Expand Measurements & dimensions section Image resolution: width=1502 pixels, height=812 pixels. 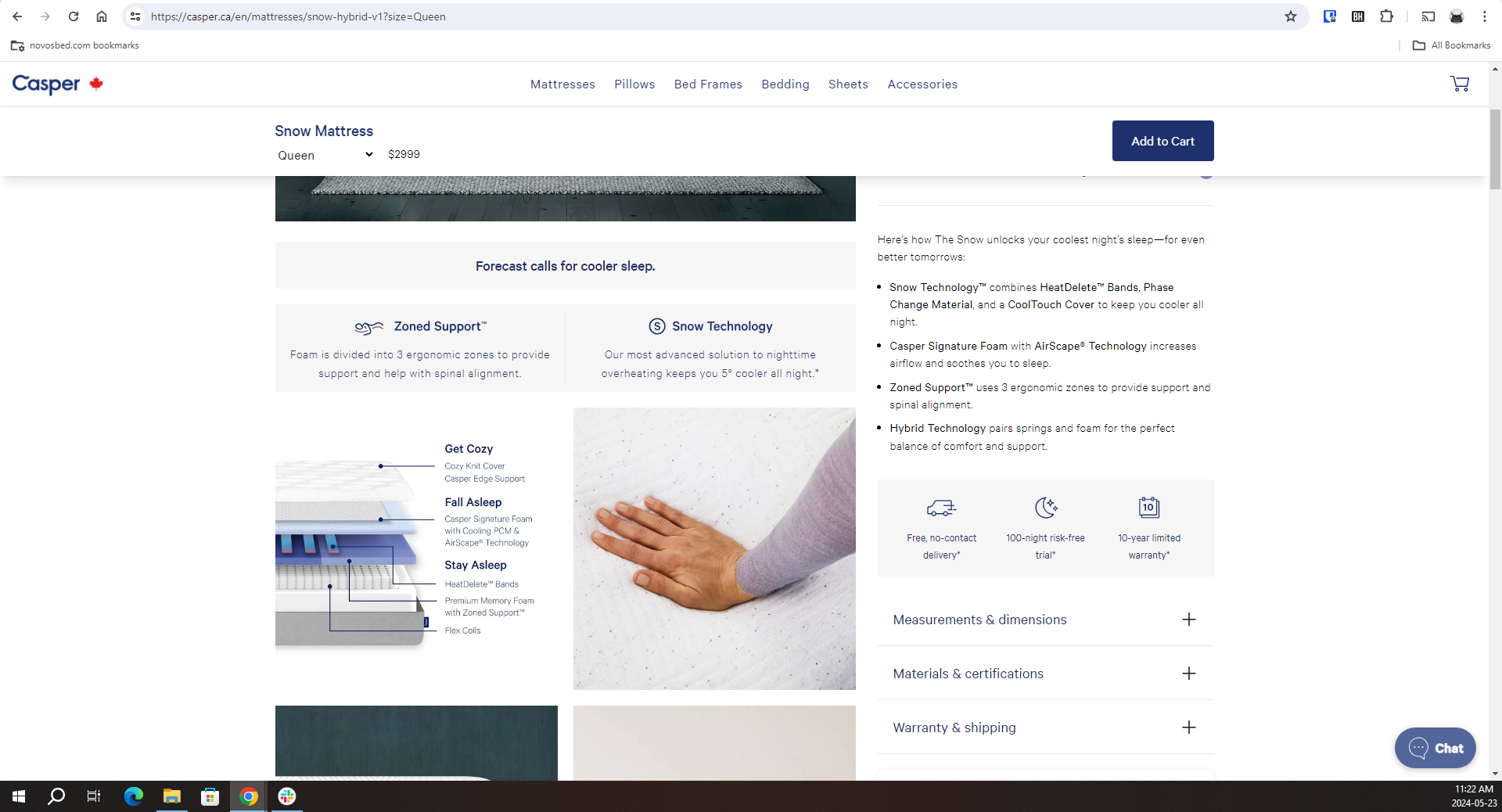coord(1045,620)
